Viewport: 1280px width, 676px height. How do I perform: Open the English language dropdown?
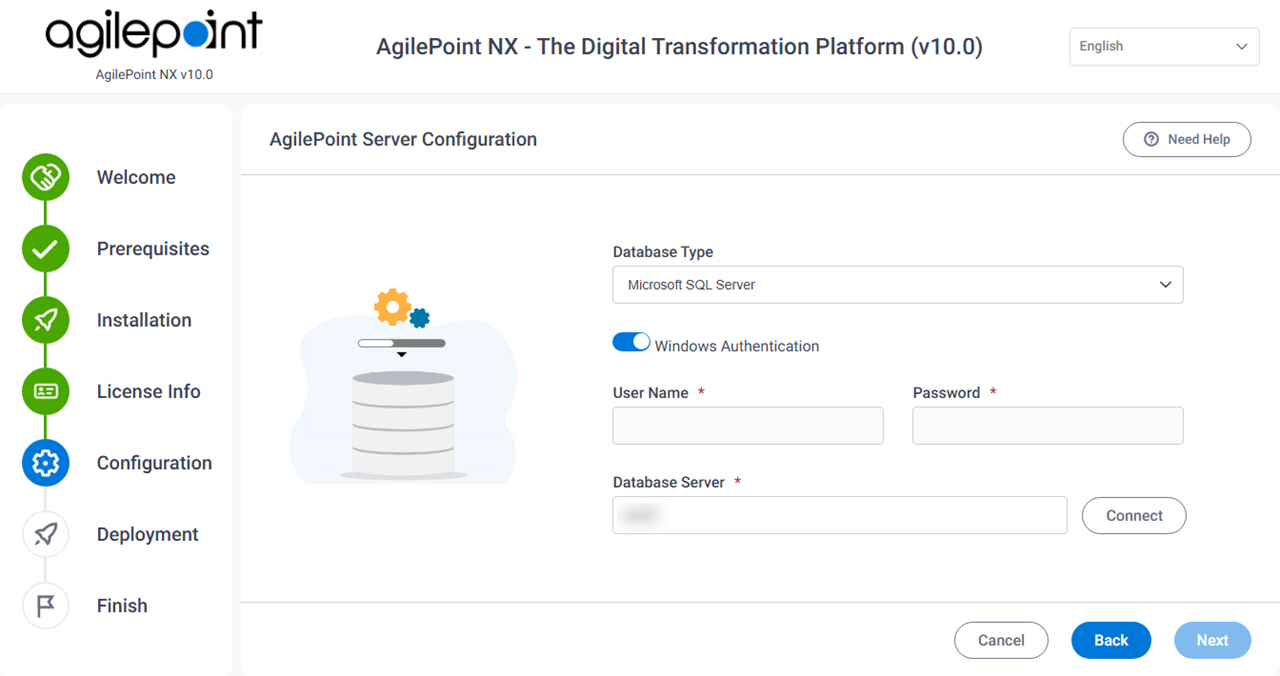point(1164,46)
